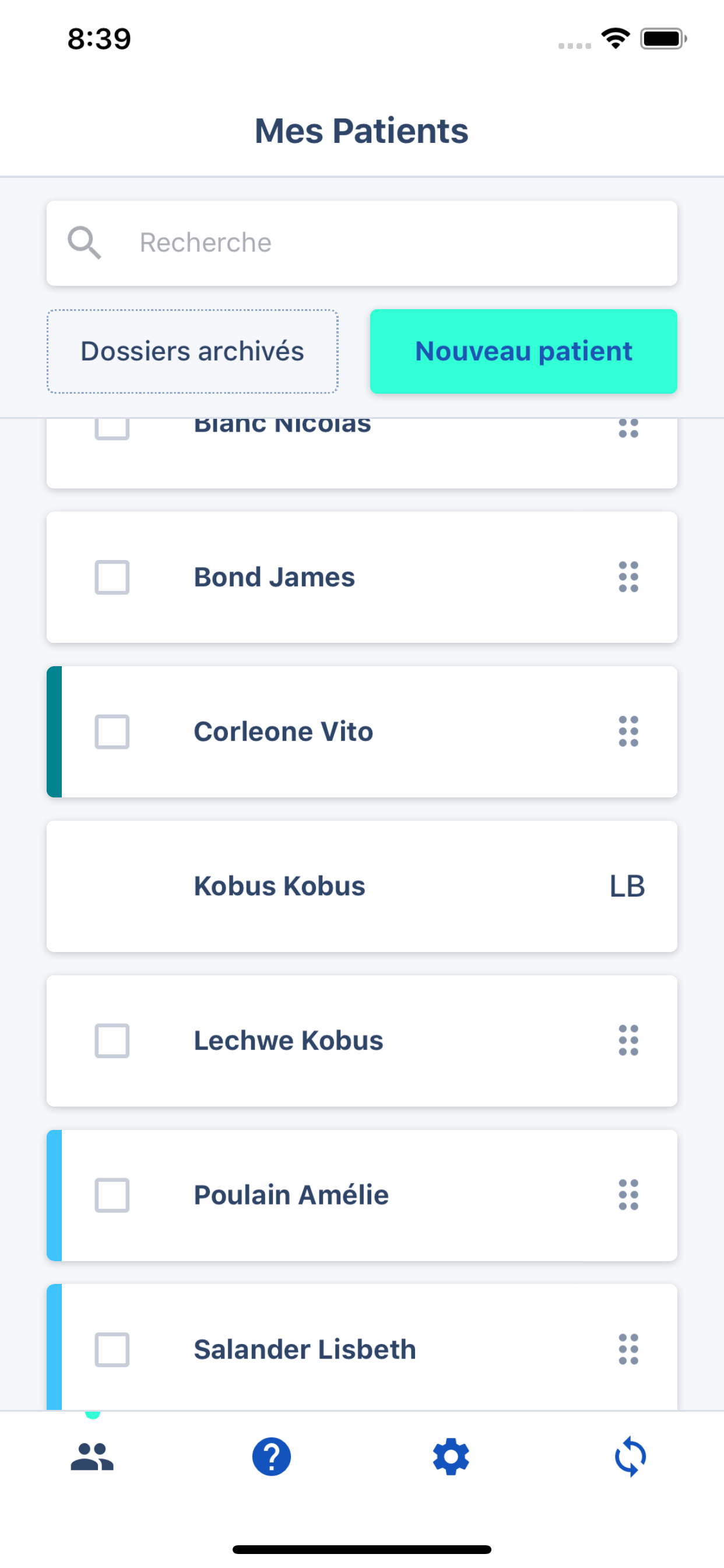The image size is (724, 1568).
Task: Tap the LB initials badge
Action: click(x=627, y=886)
